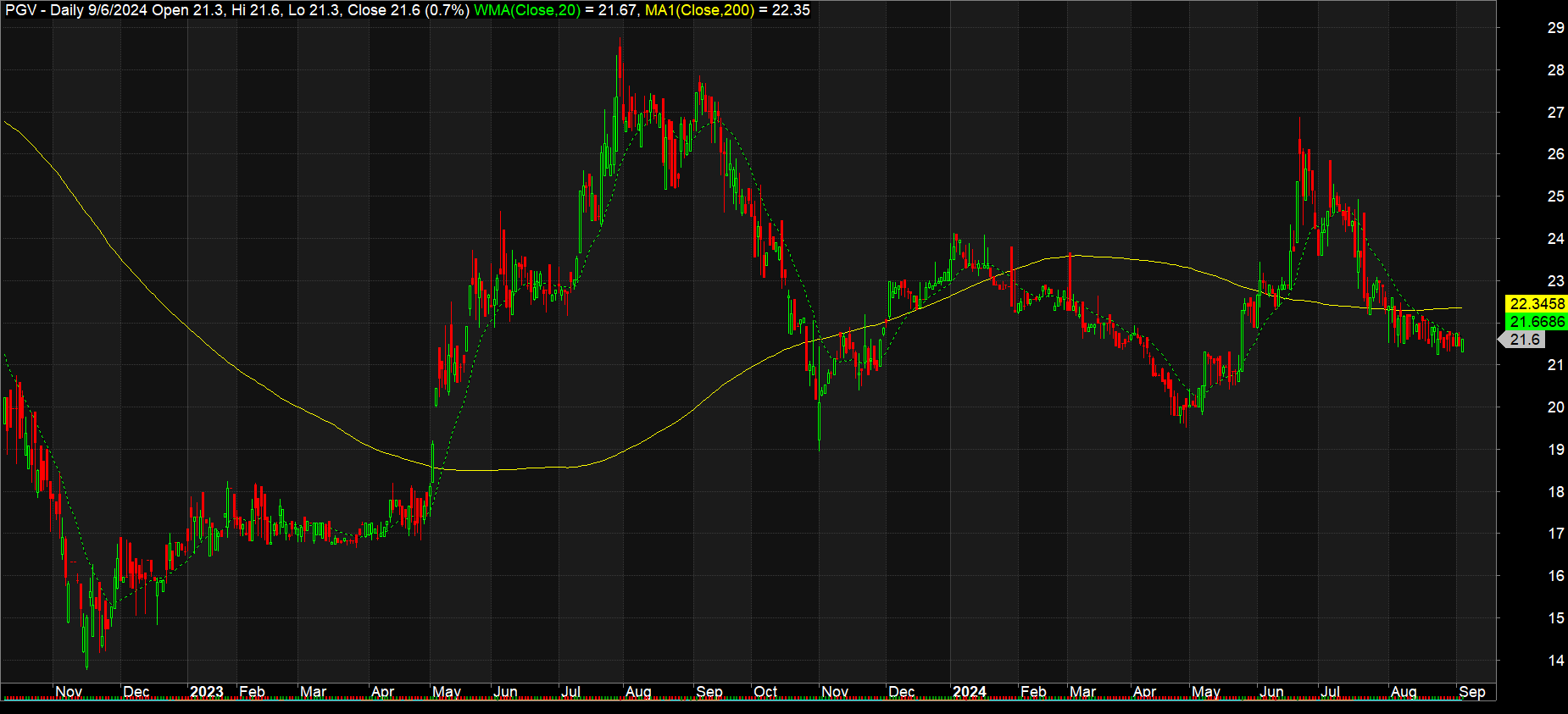This screenshot has height=714, width=1568.
Task: Click the 17 price axis label
Action: (1556, 533)
